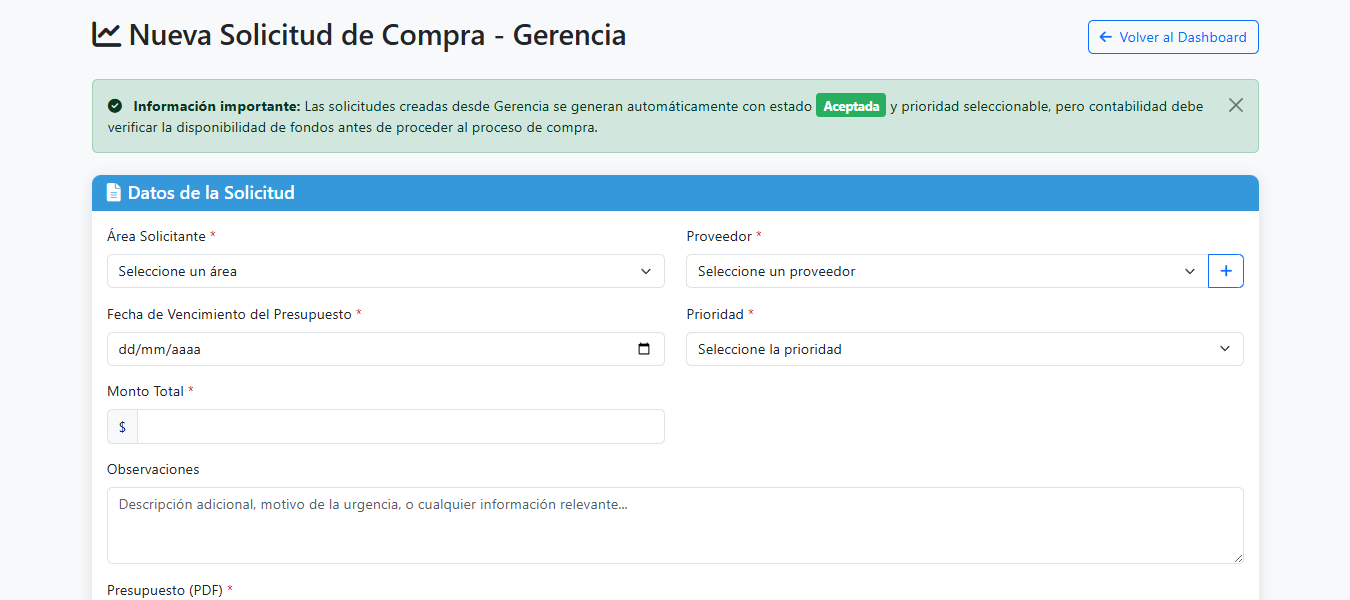Click the Volver al Dashboard button
The width and height of the screenshot is (1350, 600).
pyautogui.click(x=1172, y=36)
